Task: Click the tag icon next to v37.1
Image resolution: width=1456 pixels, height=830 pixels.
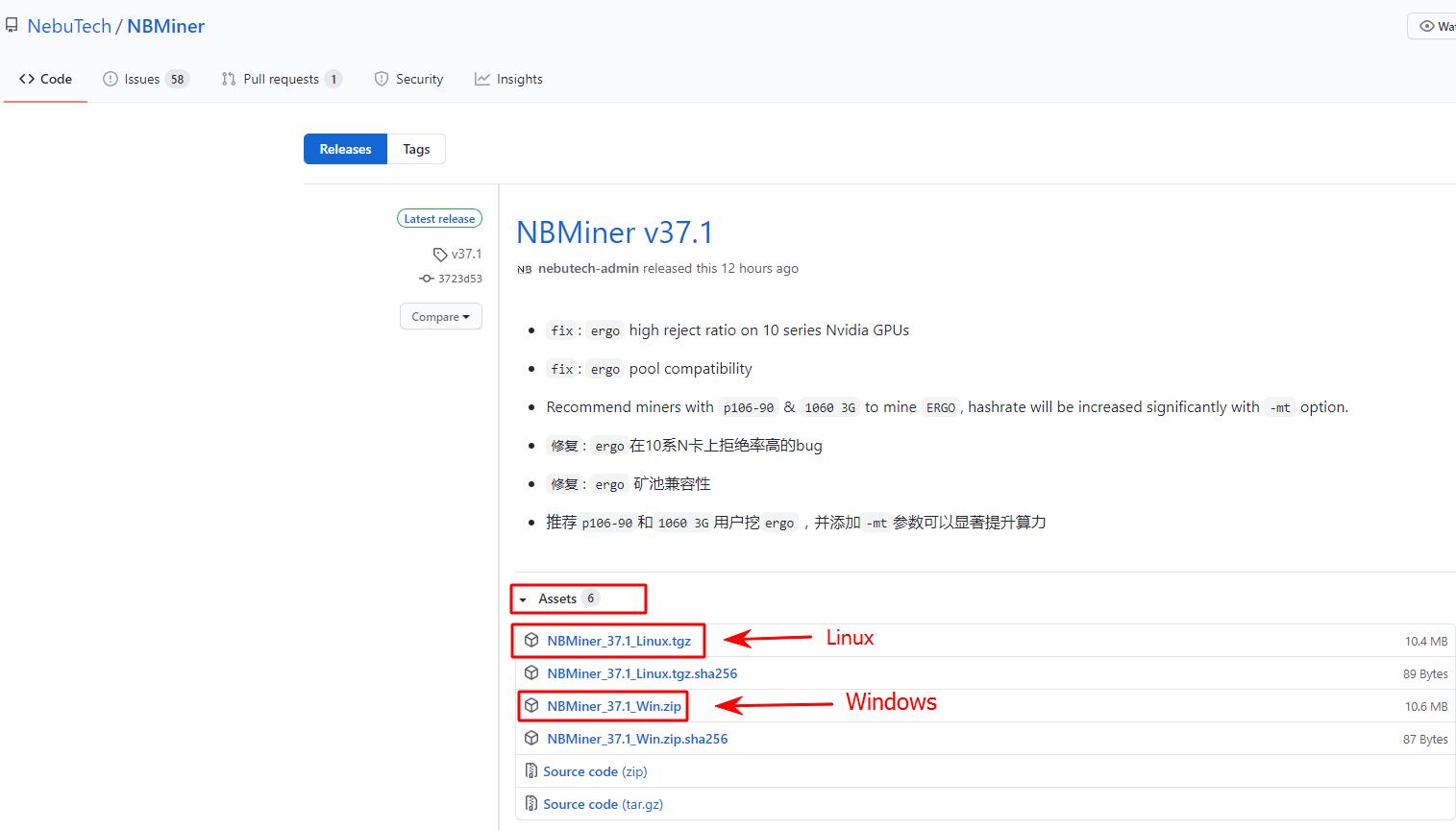Action: point(440,255)
